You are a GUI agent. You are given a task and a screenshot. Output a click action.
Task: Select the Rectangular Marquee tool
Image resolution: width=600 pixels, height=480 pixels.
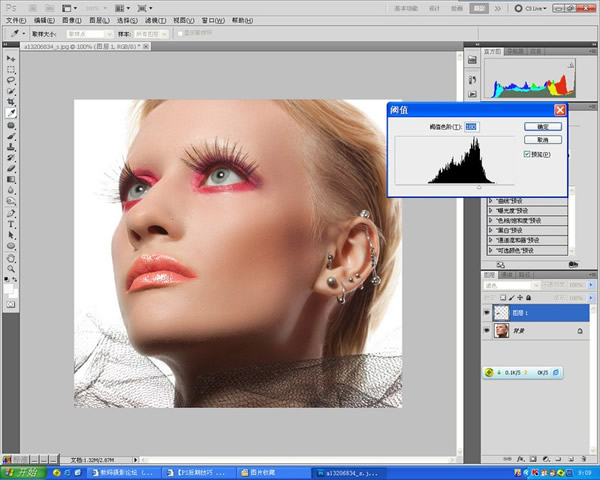[11, 70]
